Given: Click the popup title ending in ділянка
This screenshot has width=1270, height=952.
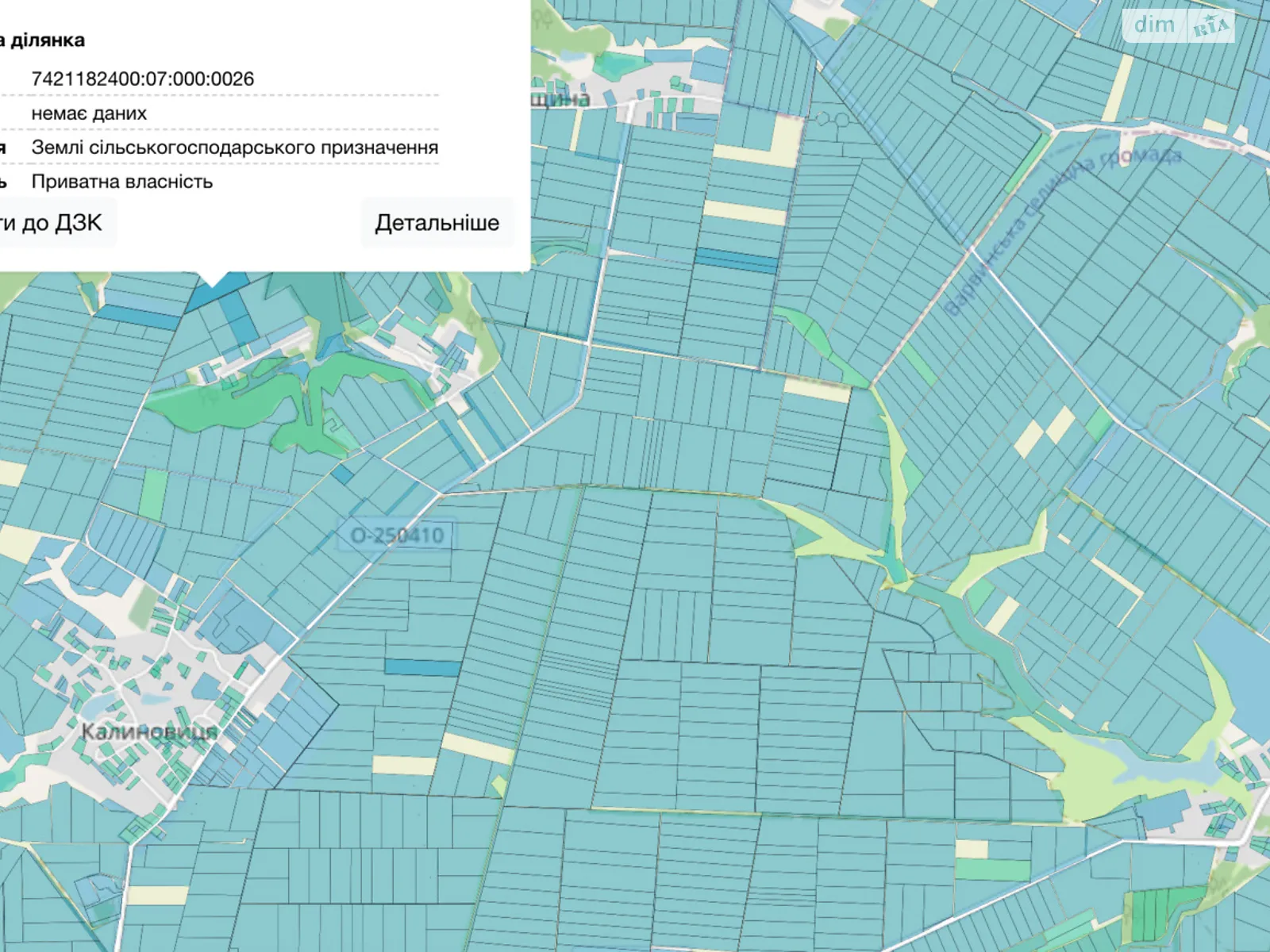Looking at the screenshot, I should click(44, 40).
